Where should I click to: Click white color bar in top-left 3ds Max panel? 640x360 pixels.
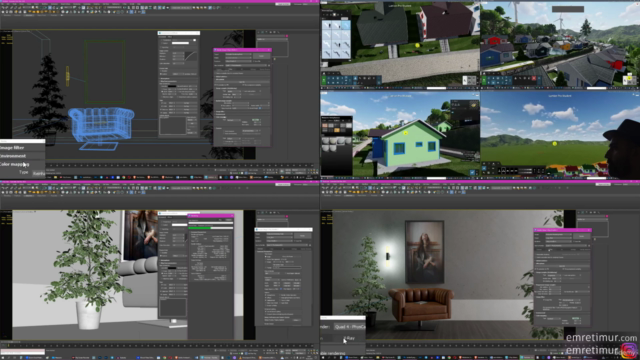180,43
